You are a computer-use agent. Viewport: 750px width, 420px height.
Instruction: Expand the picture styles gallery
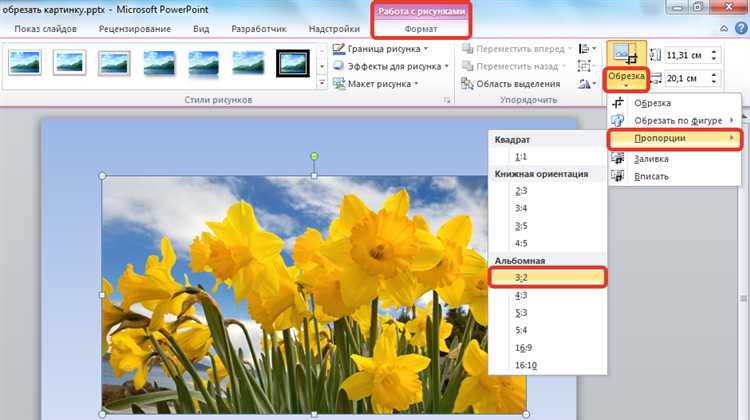322,83
